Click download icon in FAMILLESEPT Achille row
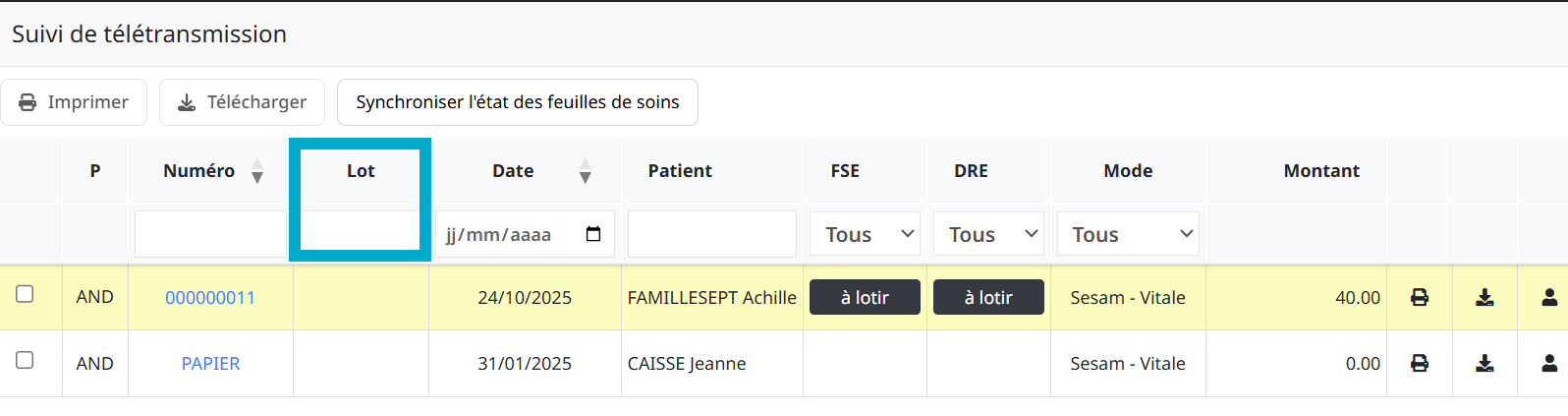 tap(1484, 297)
